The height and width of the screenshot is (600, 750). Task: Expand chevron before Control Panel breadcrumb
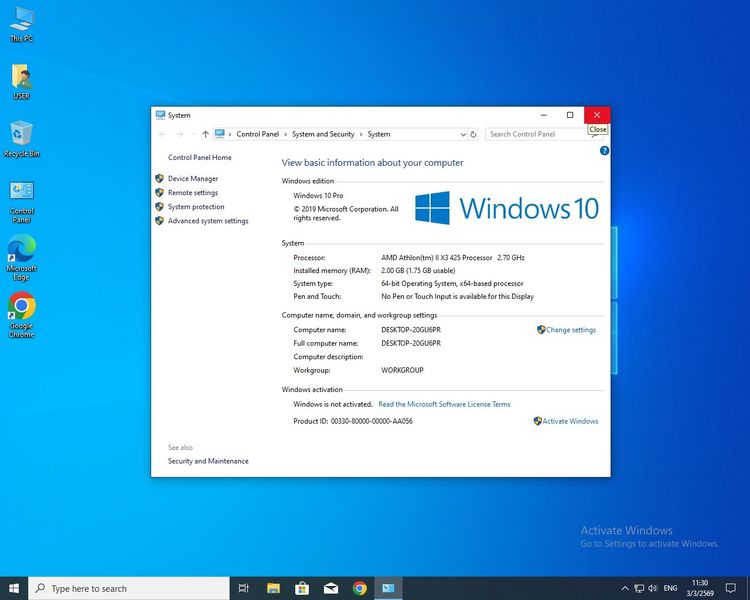coord(230,134)
